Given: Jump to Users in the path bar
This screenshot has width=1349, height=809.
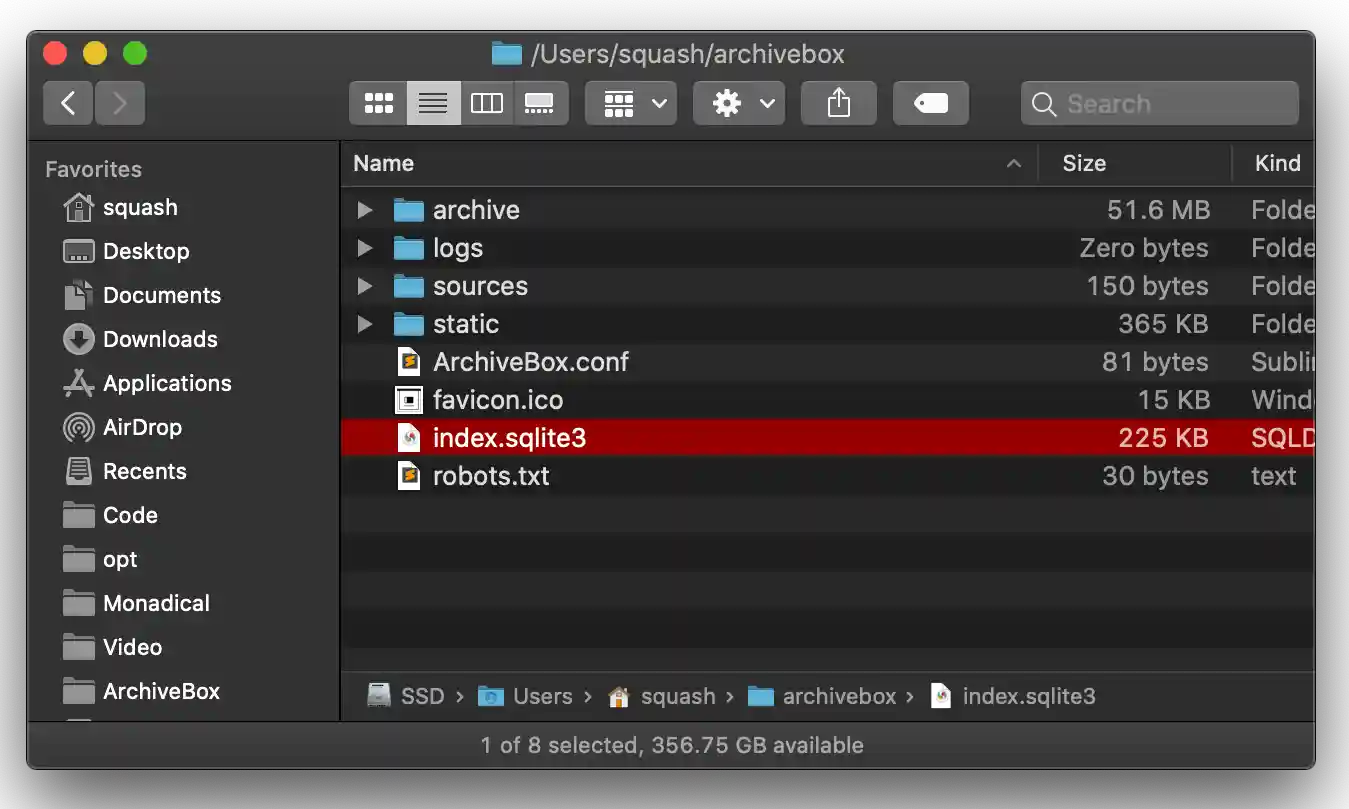Looking at the screenshot, I should click(x=525, y=696).
